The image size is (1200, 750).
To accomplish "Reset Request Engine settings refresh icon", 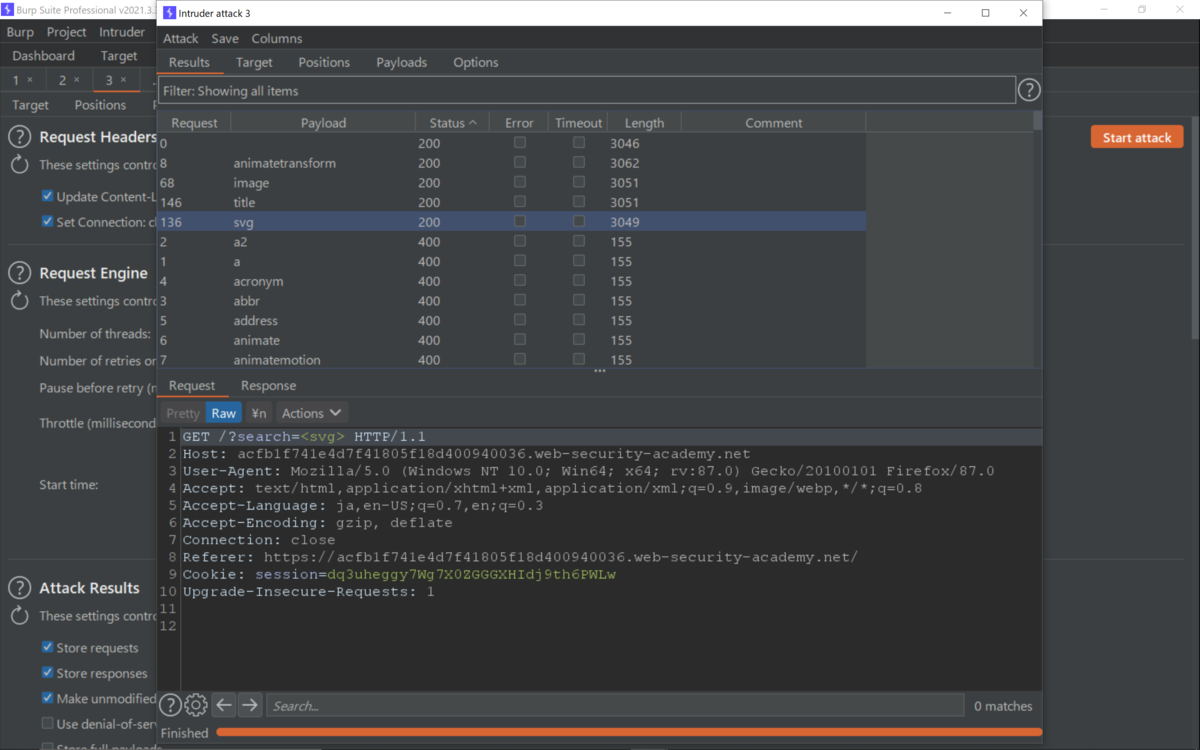I will click(x=20, y=301).
